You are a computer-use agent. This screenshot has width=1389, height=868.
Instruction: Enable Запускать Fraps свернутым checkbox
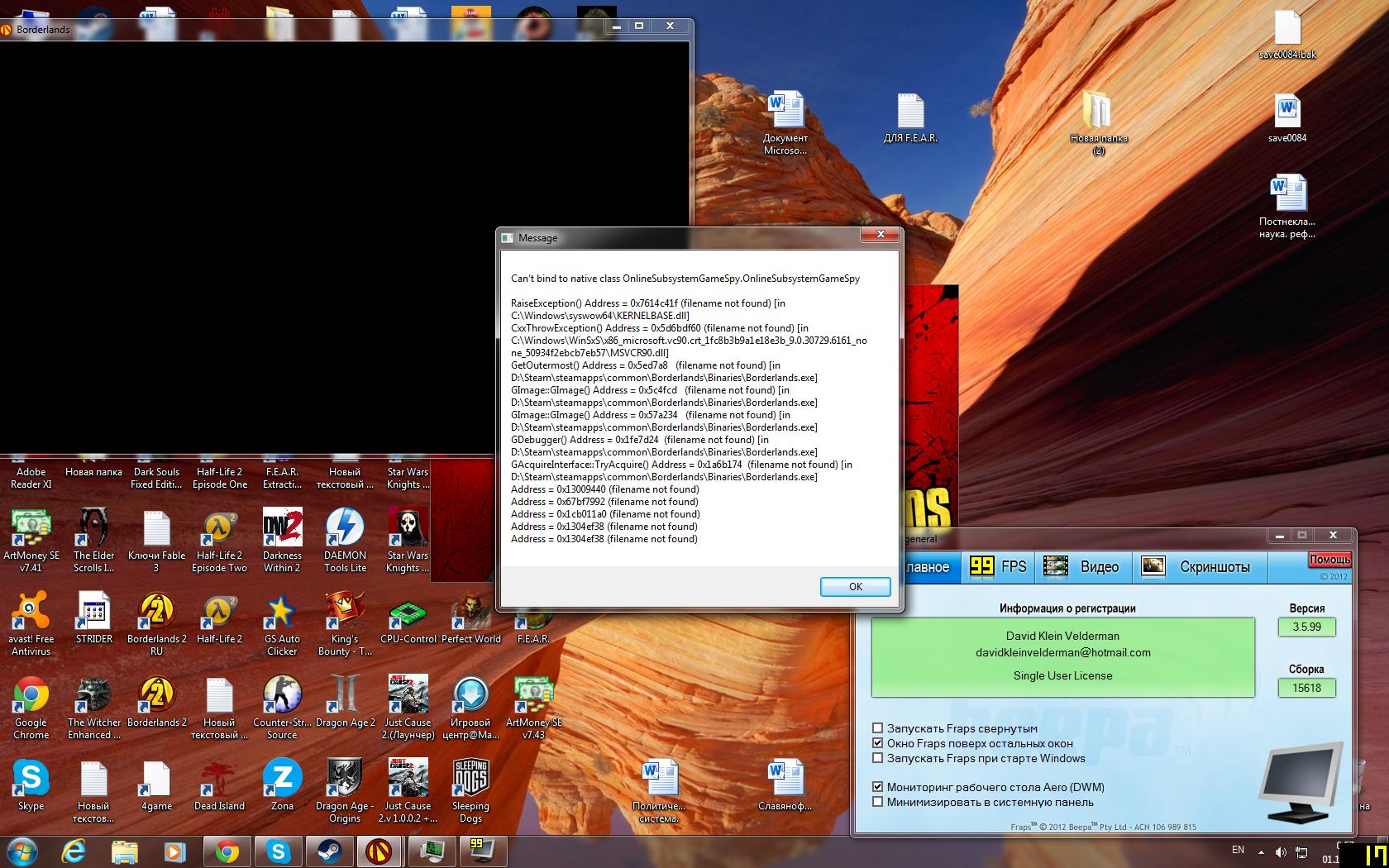877,728
